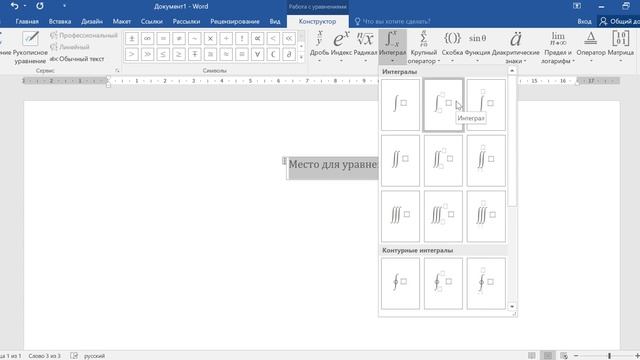Viewport: 640px width, 360px height.
Task: Insert the minus-plus symbol
Action: coord(194,54)
